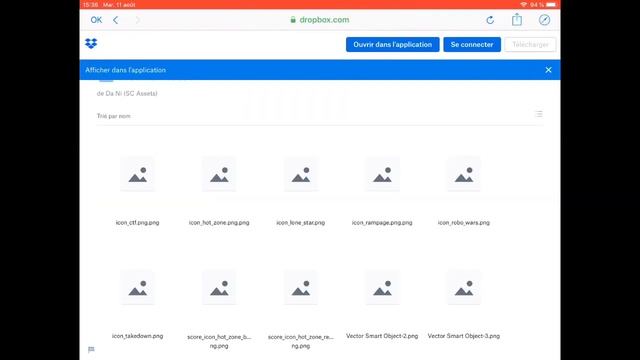Open icon_hot_zone.png.png thumbnail
This screenshot has width=640, height=360.
(219, 174)
